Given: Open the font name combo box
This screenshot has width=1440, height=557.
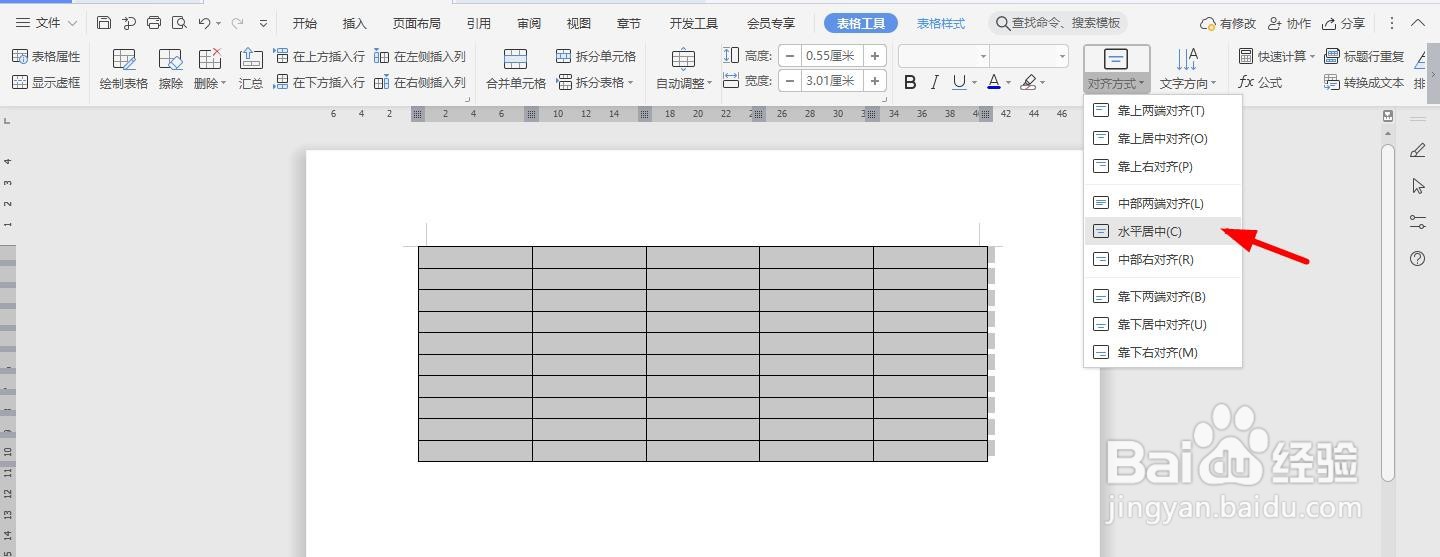Looking at the screenshot, I should pos(944,56).
